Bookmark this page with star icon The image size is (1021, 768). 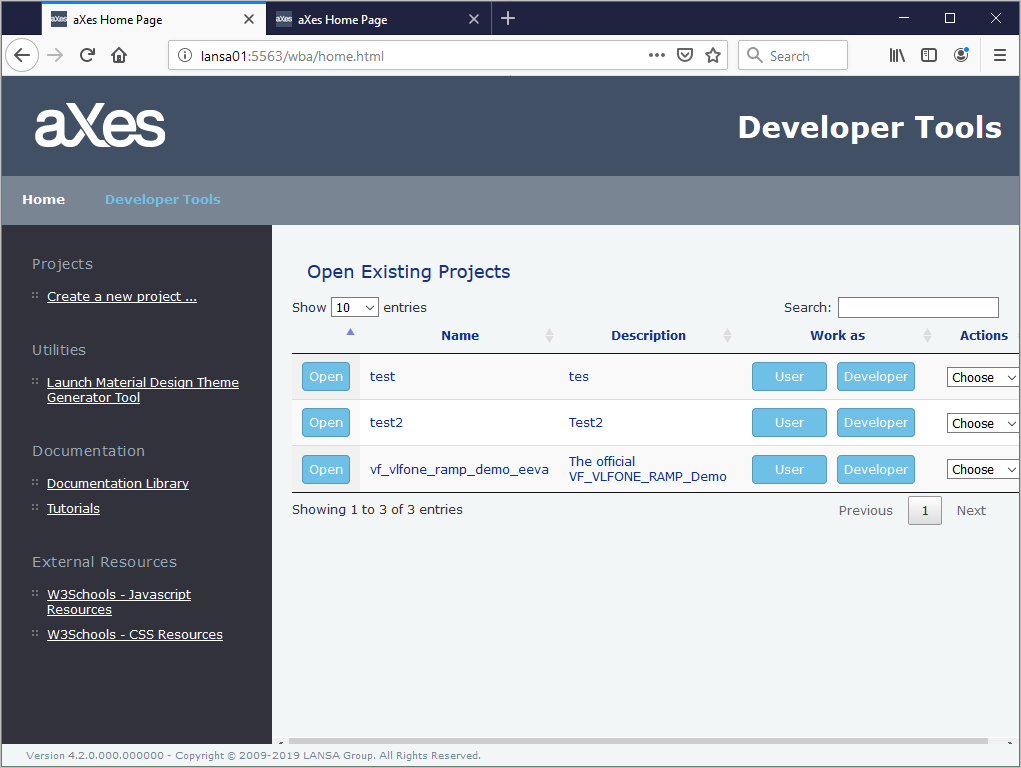[713, 56]
